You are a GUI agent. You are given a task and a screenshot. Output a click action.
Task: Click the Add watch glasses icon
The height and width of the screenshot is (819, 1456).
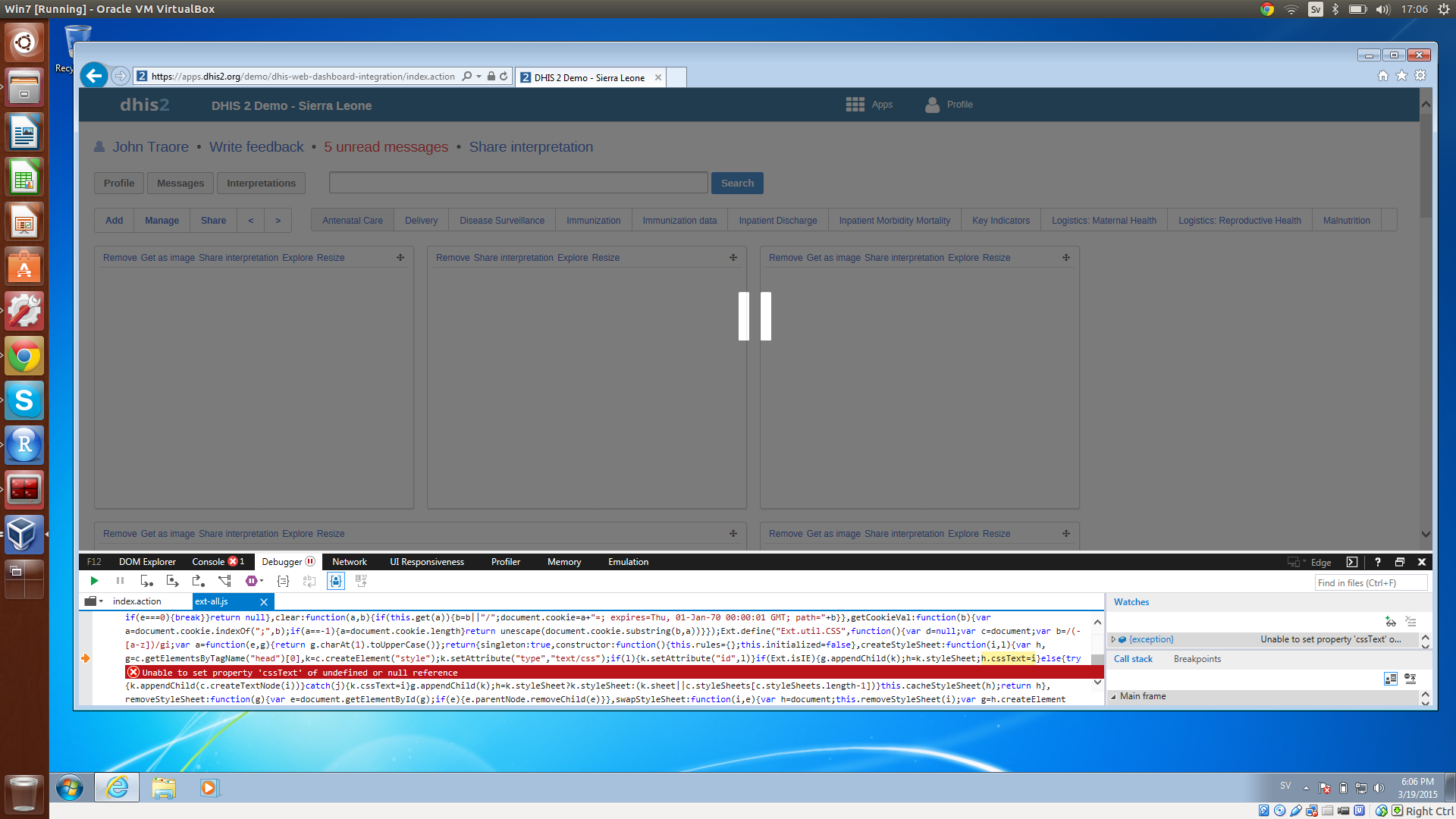1390,622
